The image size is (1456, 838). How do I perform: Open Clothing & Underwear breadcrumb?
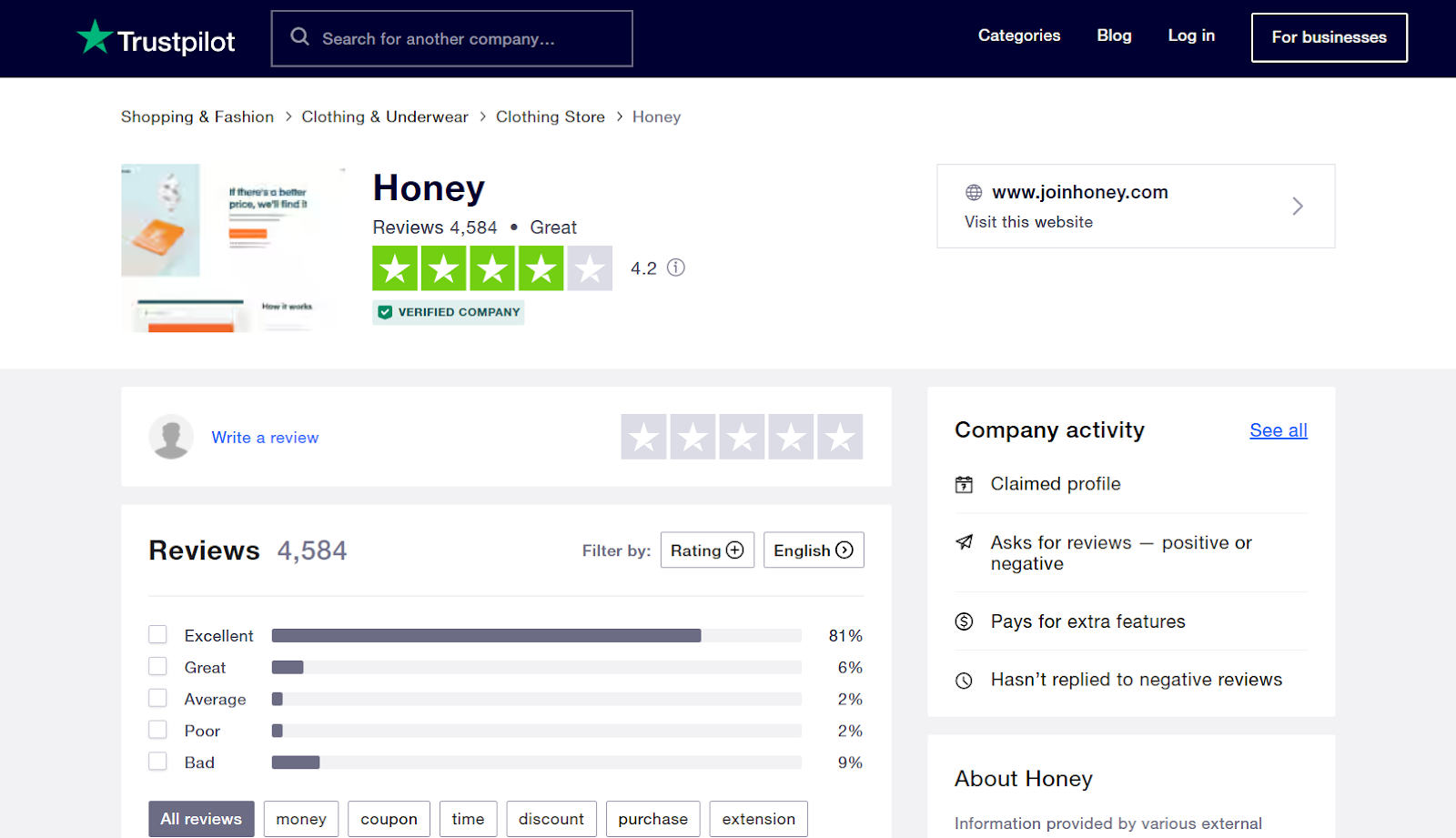[385, 116]
